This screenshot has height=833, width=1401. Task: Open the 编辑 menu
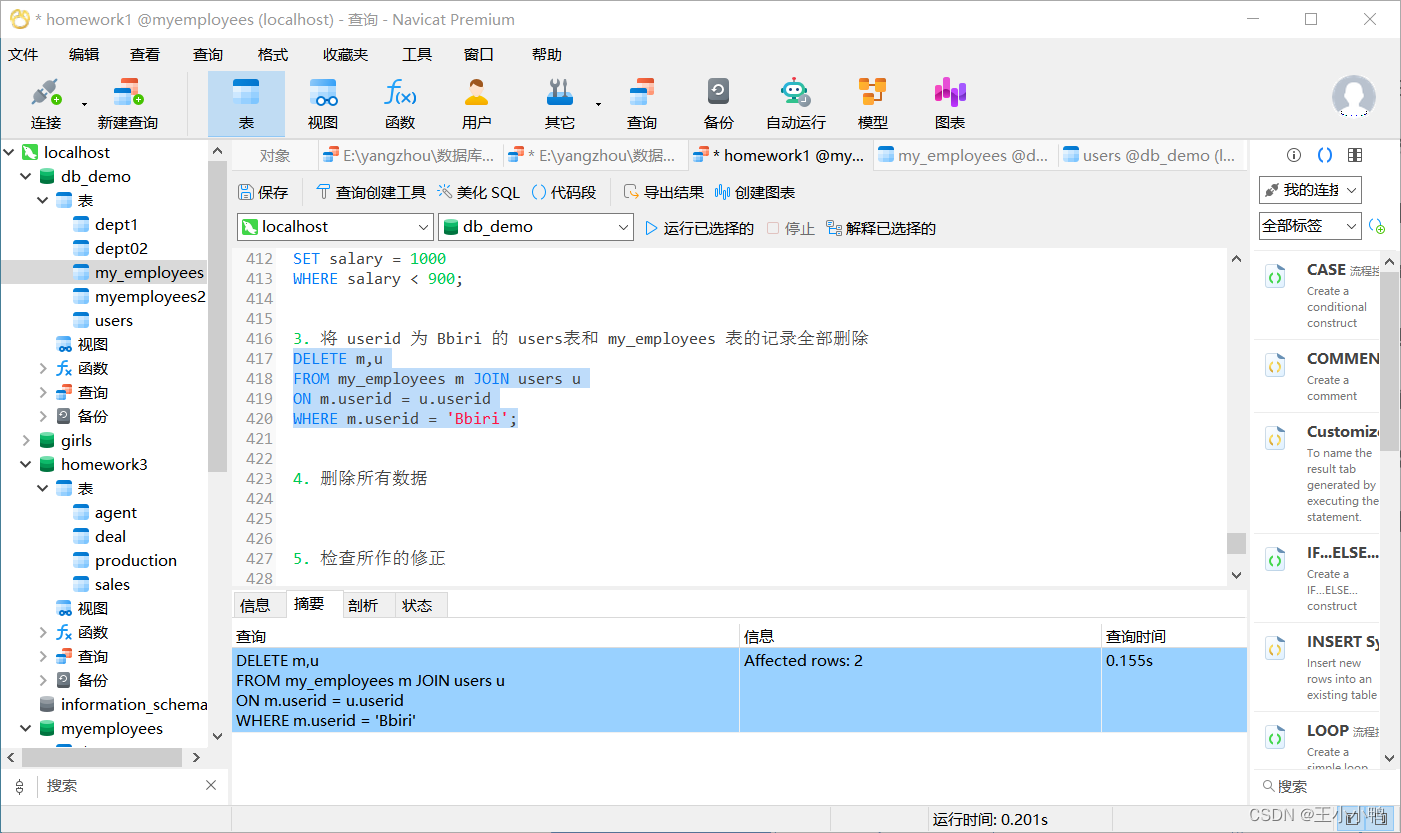(x=84, y=55)
